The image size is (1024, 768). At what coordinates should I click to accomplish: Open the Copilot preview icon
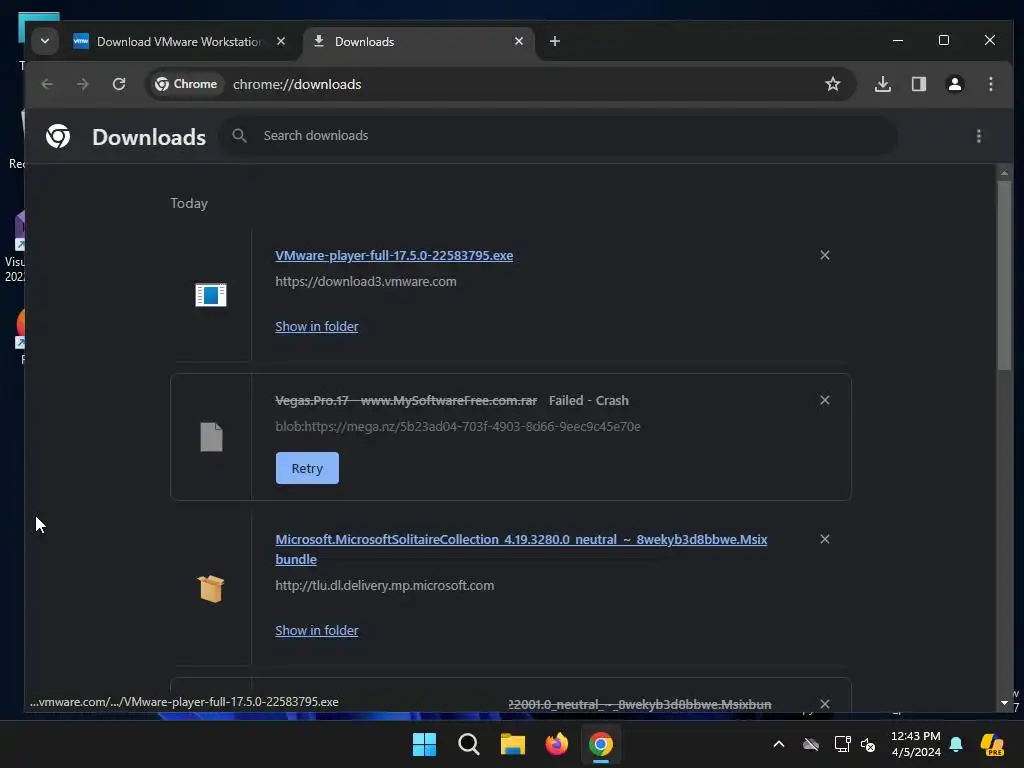[x=992, y=744]
